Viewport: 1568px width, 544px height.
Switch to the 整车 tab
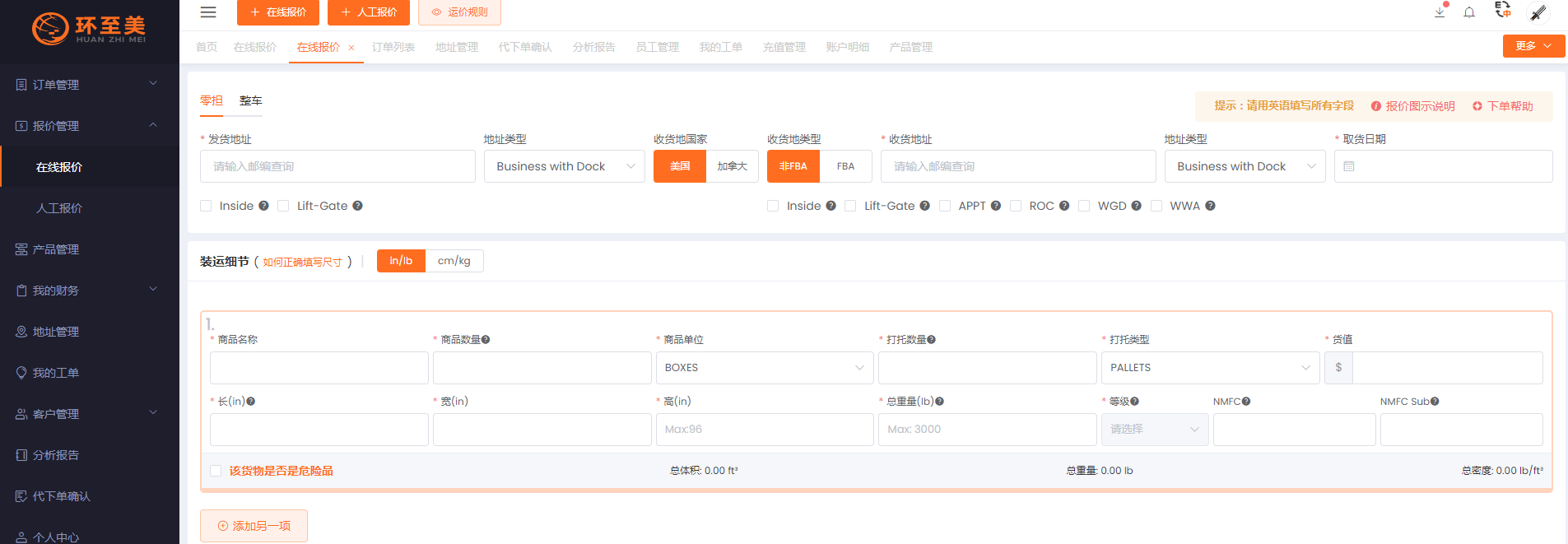point(250,100)
